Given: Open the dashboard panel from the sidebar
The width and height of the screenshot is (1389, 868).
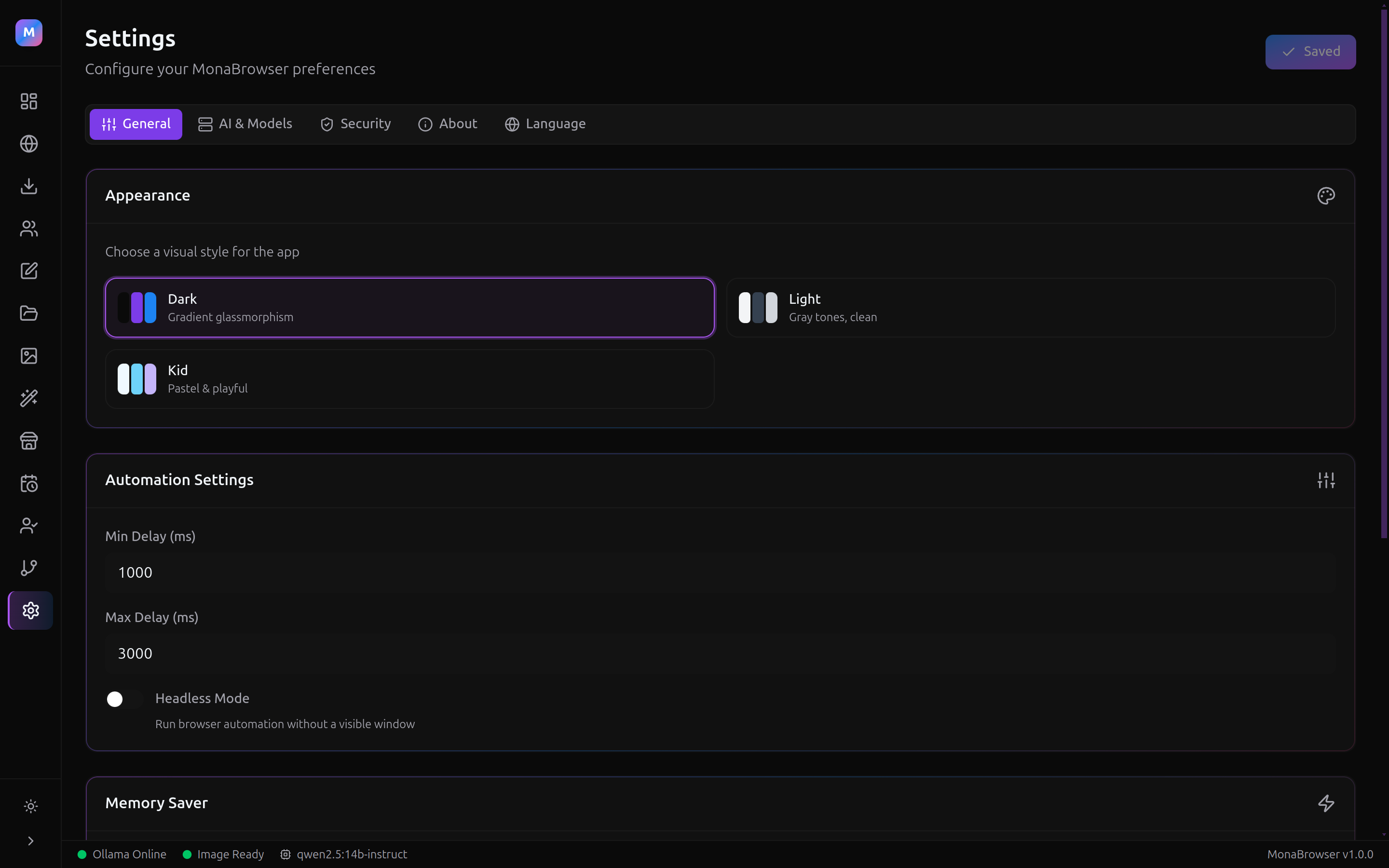Looking at the screenshot, I should pos(29,101).
